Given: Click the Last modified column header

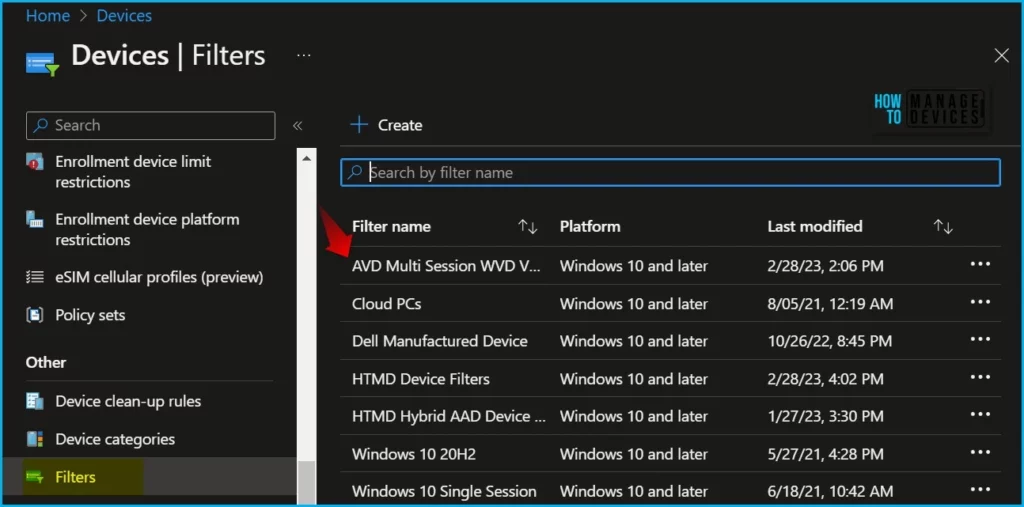Looking at the screenshot, I should click(815, 227).
